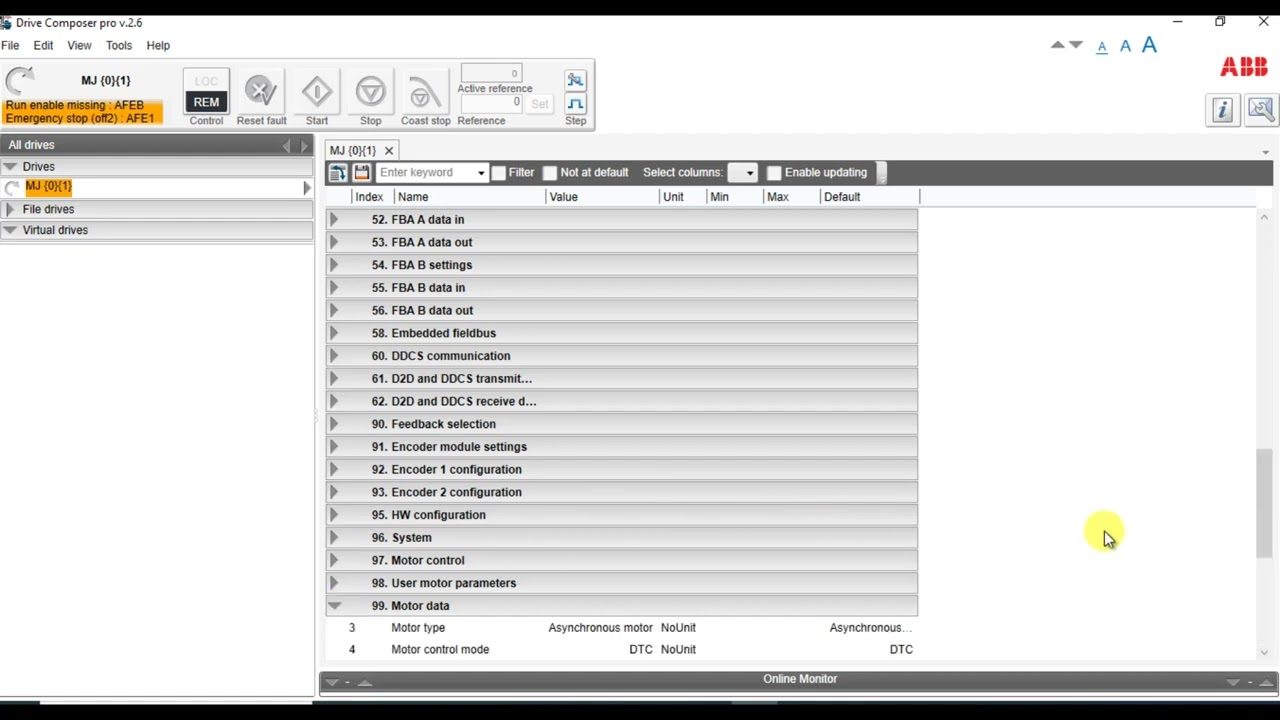1280x720 pixels.
Task: Select smallest font size A
Action: pos(1102,47)
